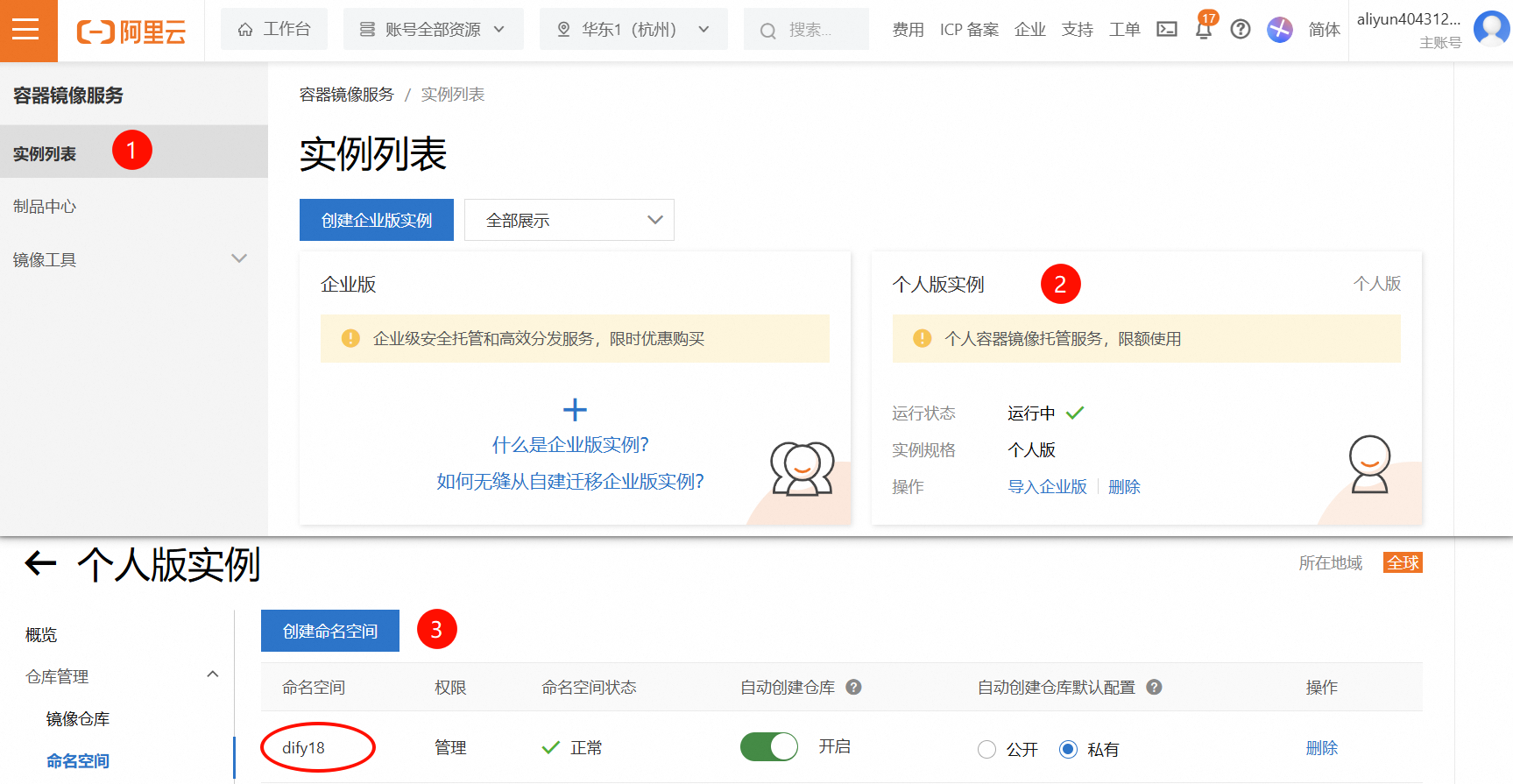Open the 支持 top menu
Viewport: 1513px width, 784px height.
coord(1078,30)
